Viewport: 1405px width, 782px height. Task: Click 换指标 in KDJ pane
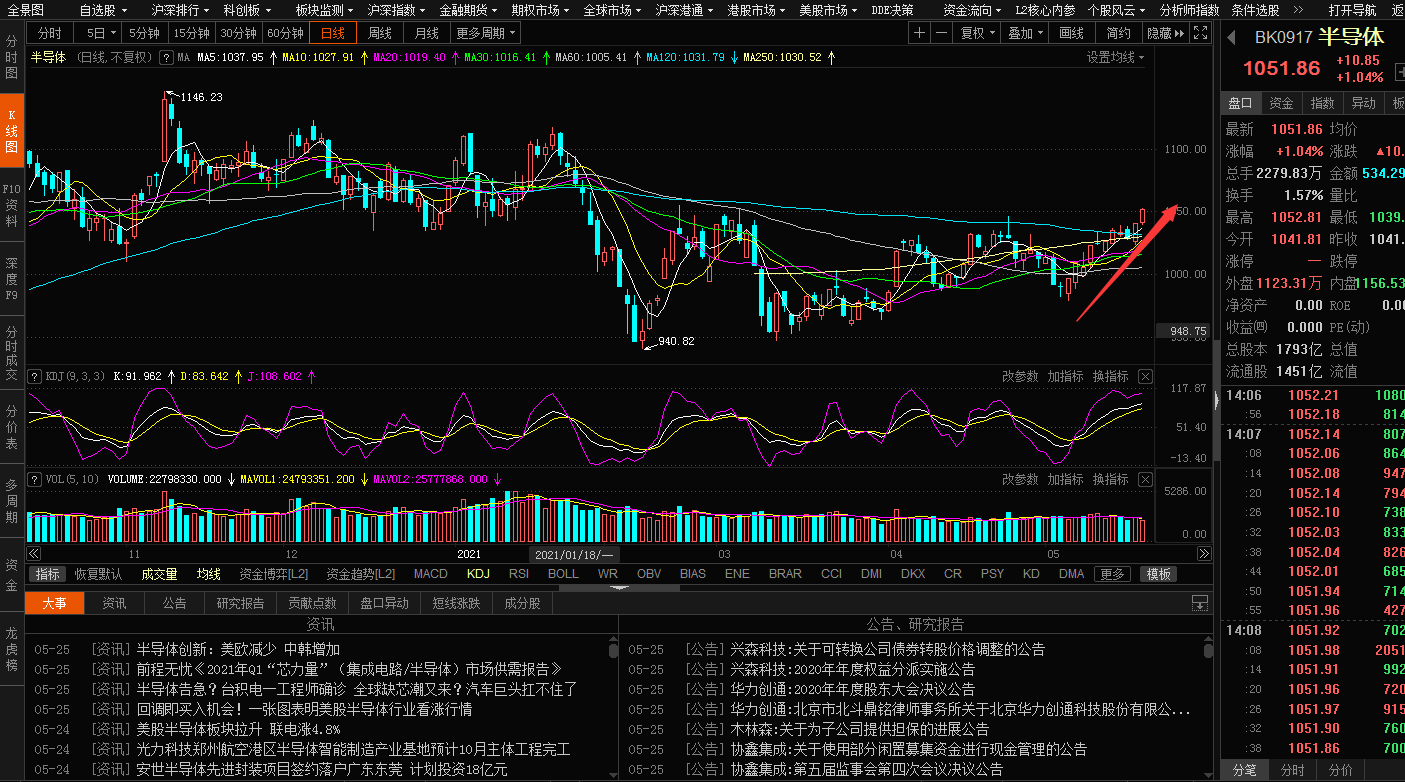(1110, 377)
